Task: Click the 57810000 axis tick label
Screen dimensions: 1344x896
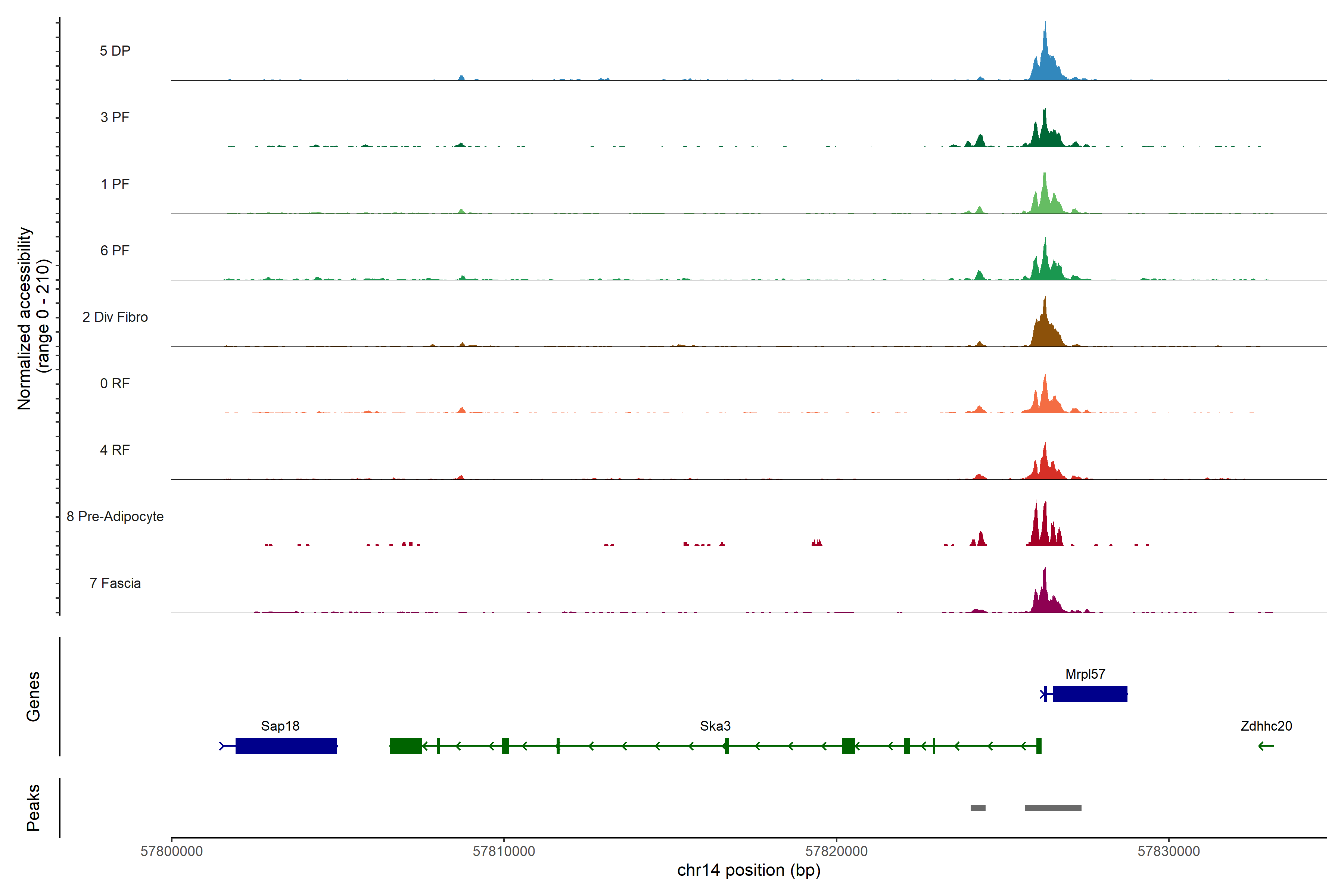Action: coord(503,852)
